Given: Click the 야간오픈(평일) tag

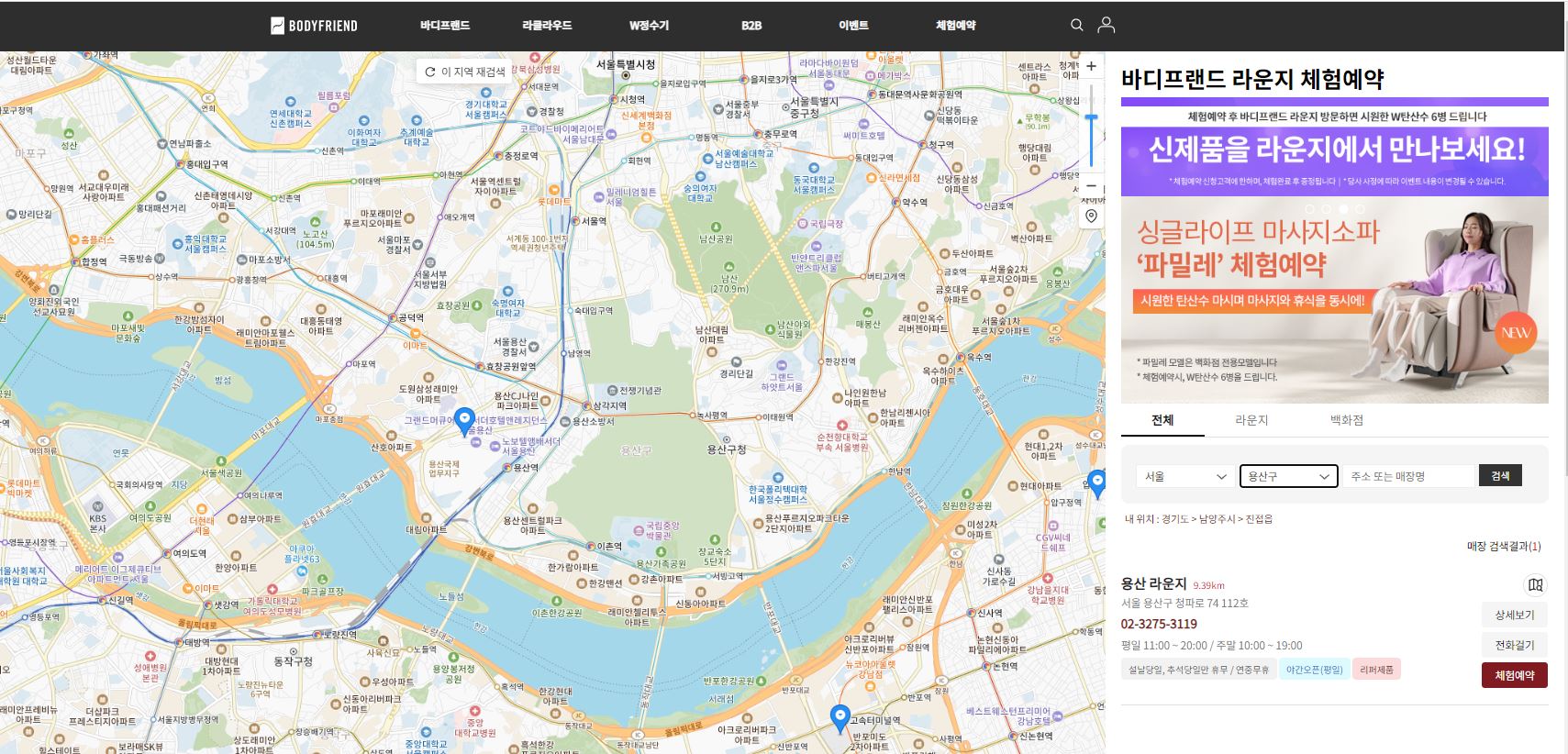Looking at the screenshot, I should tap(1314, 670).
